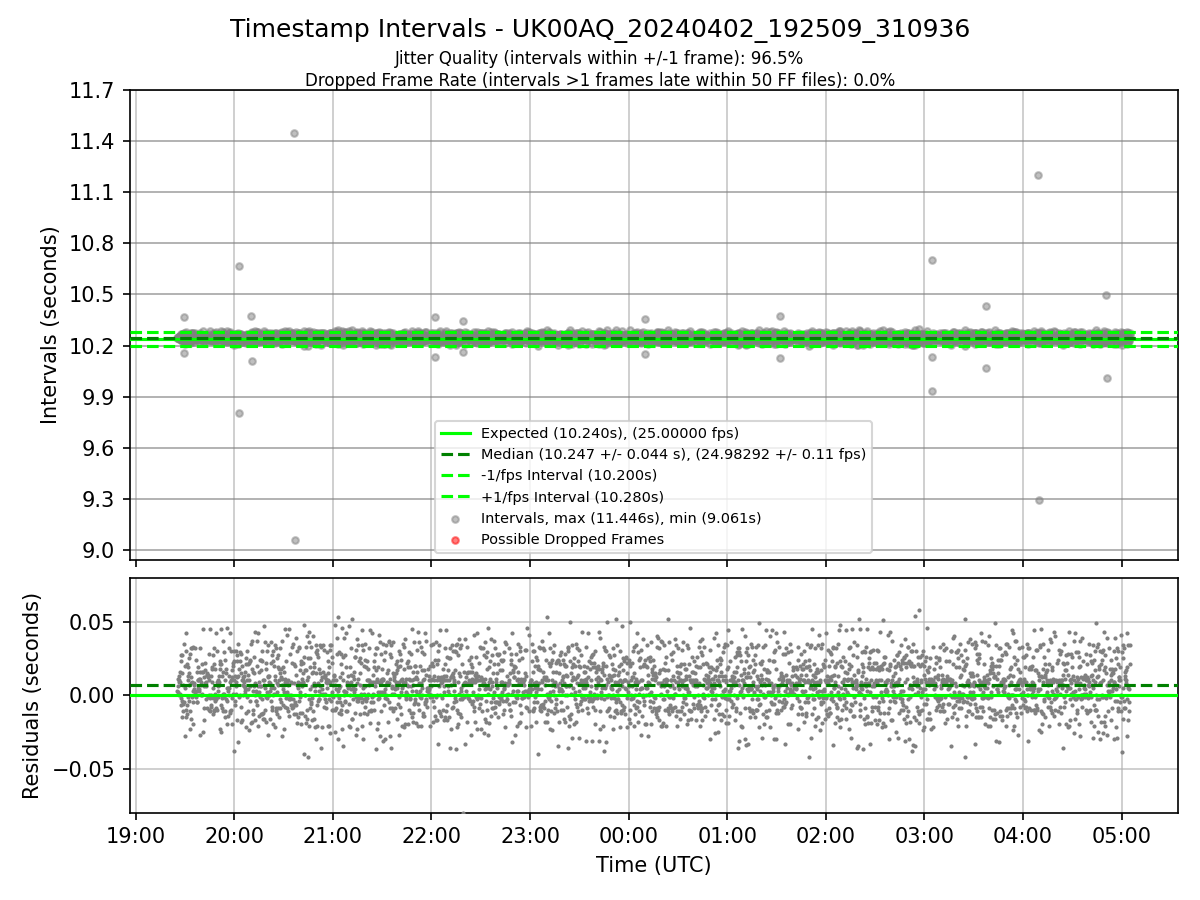Click the minimum interval outlier point near 9.0 seconds
This screenshot has width=1200, height=900.
point(295,540)
